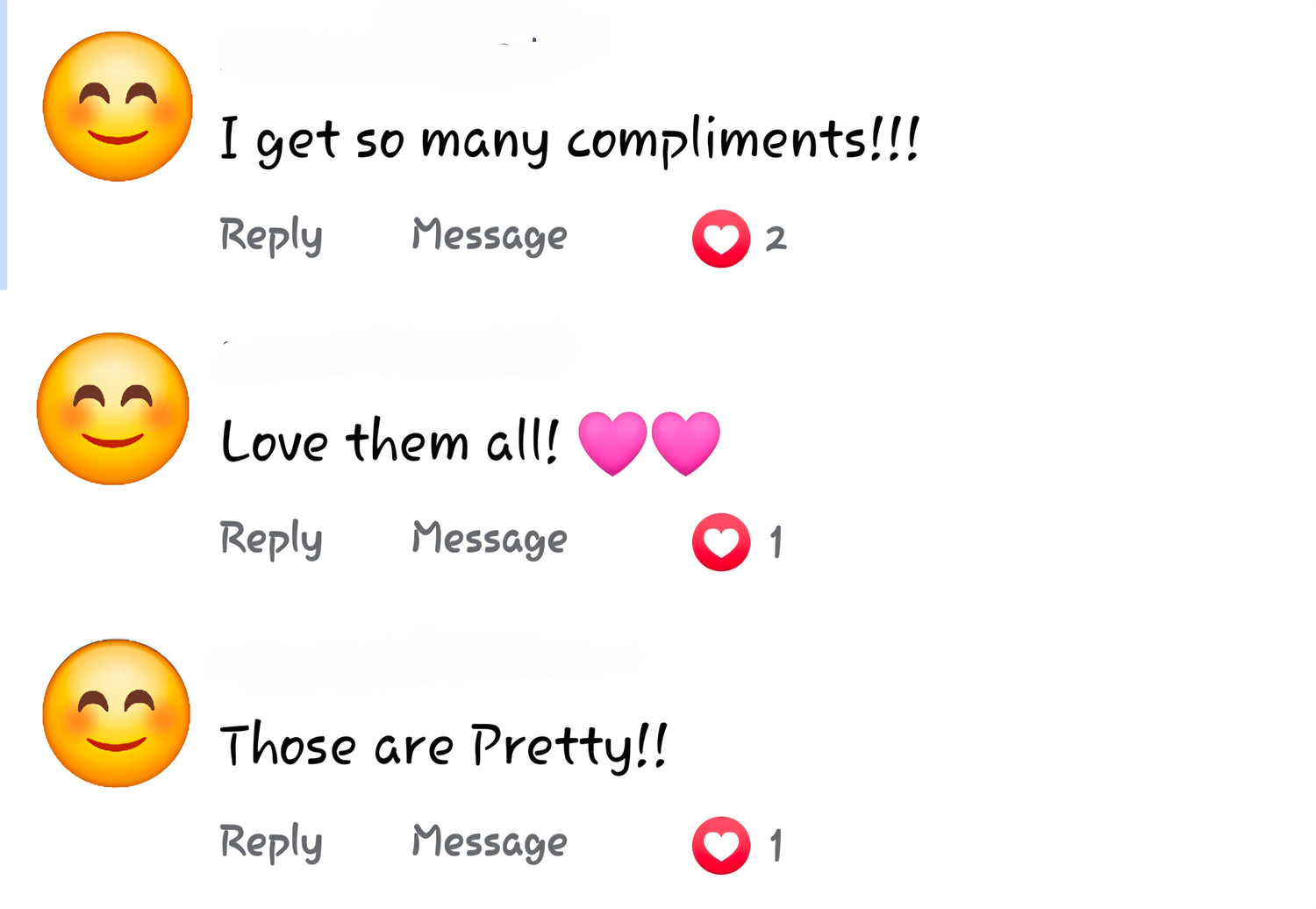Screen dimensions: 1316x909
Task: Message the author of the compliments comment
Action: point(490,236)
